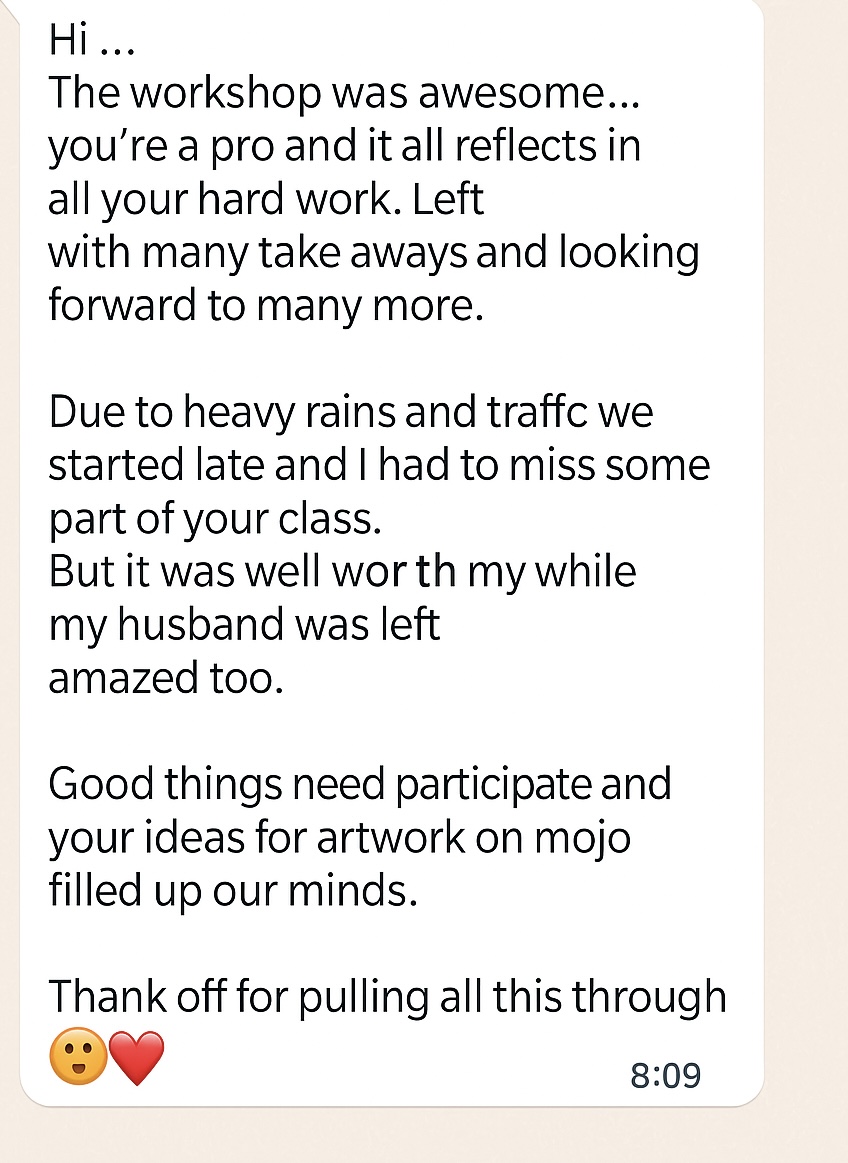Tap the red heart emoji
Image resolution: width=848 pixels, height=1163 pixels.
pyautogui.click(x=136, y=1060)
